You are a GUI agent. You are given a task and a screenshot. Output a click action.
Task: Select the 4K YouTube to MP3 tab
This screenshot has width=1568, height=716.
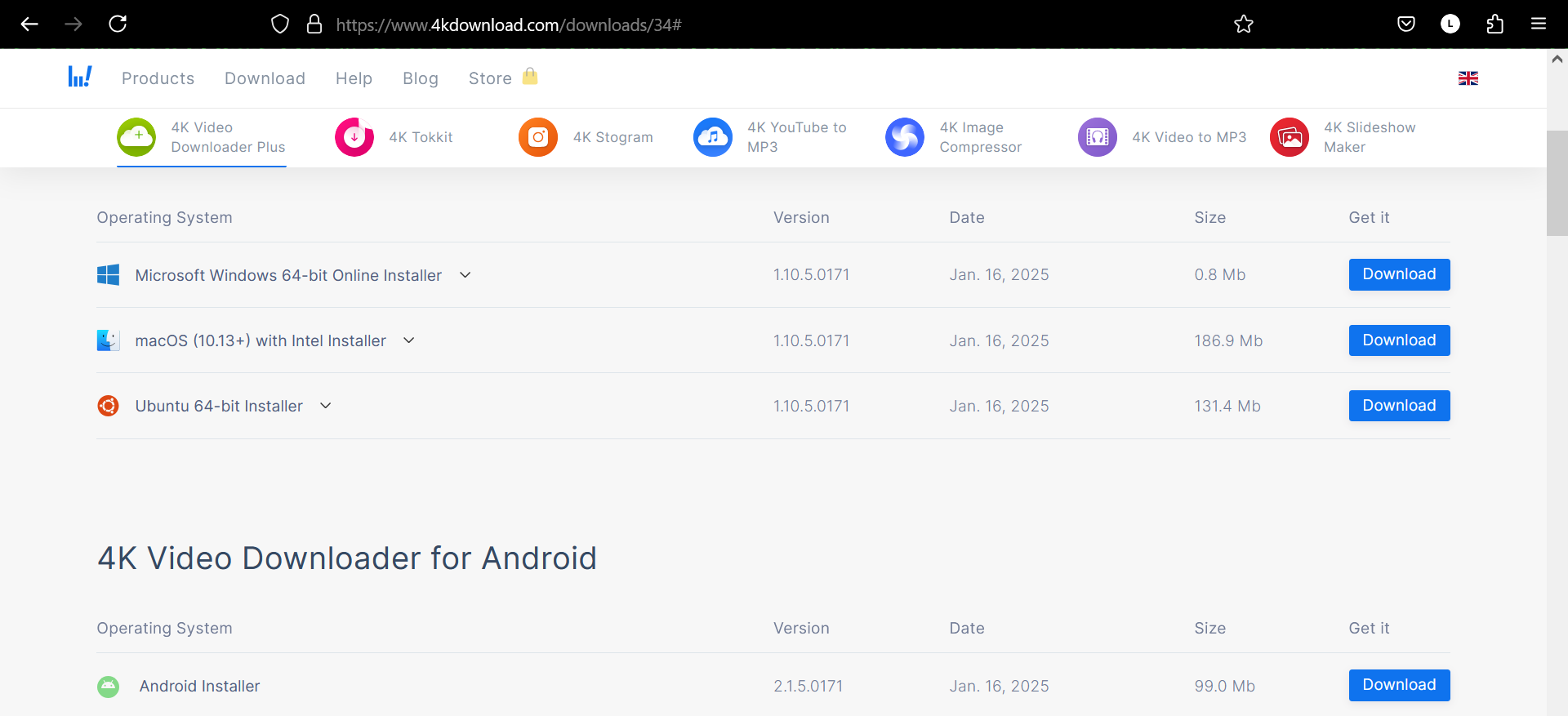pyautogui.click(x=771, y=137)
